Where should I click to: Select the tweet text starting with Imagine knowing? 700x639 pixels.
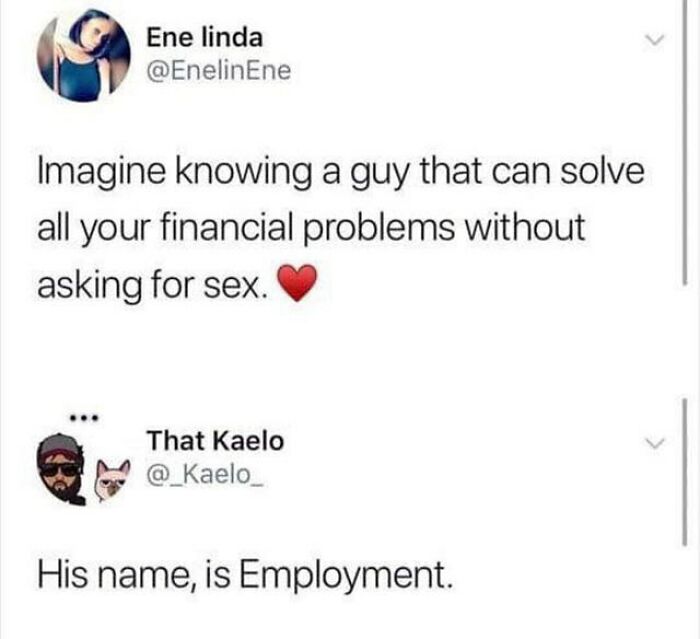tap(341, 228)
